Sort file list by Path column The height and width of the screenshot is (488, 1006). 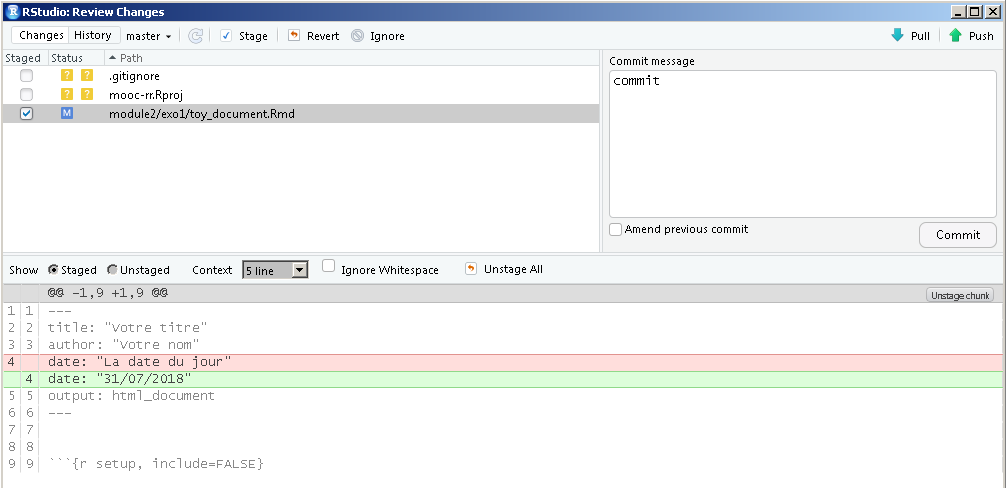pyautogui.click(x=130, y=58)
